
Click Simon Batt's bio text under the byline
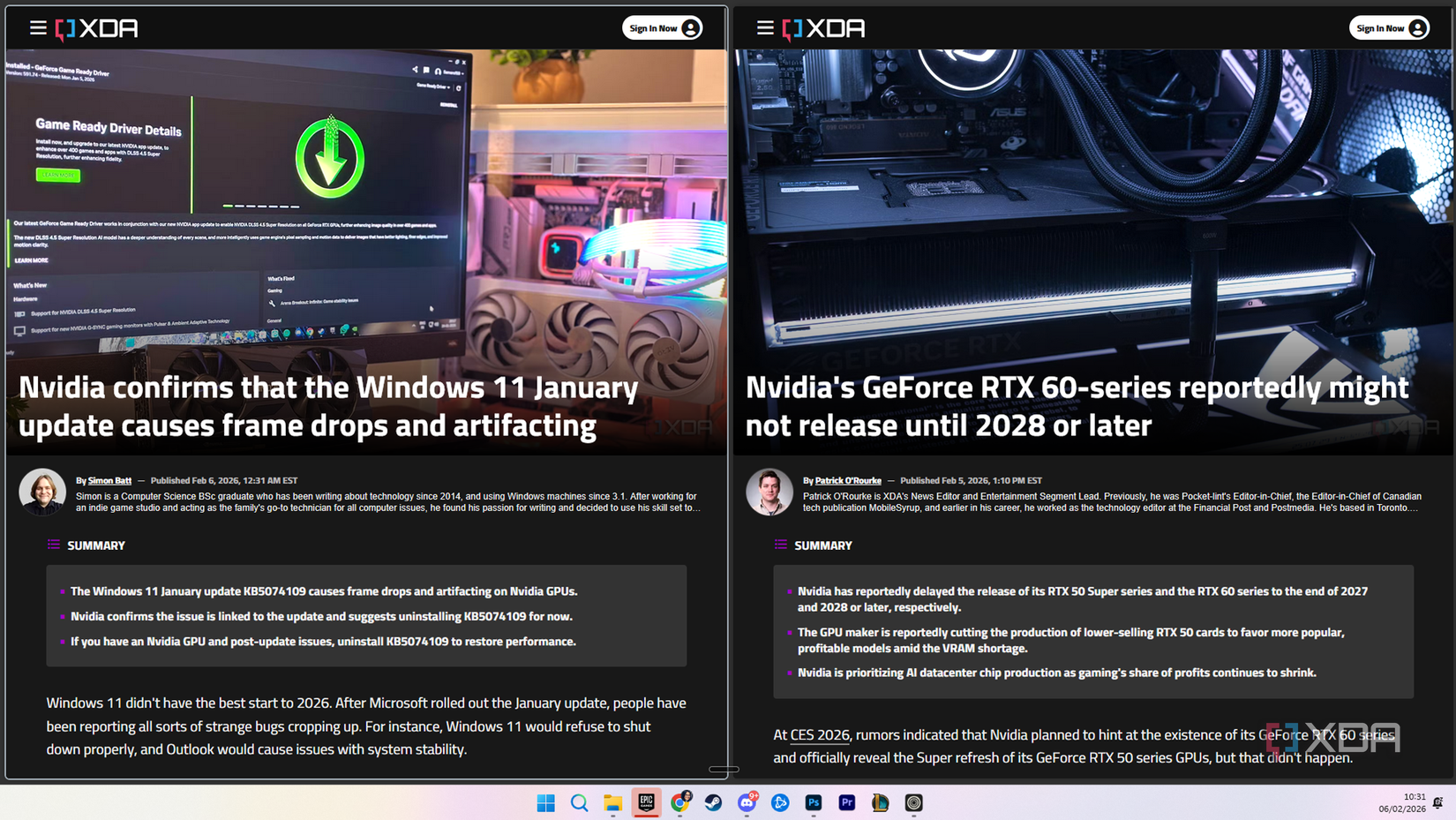click(388, 502)
